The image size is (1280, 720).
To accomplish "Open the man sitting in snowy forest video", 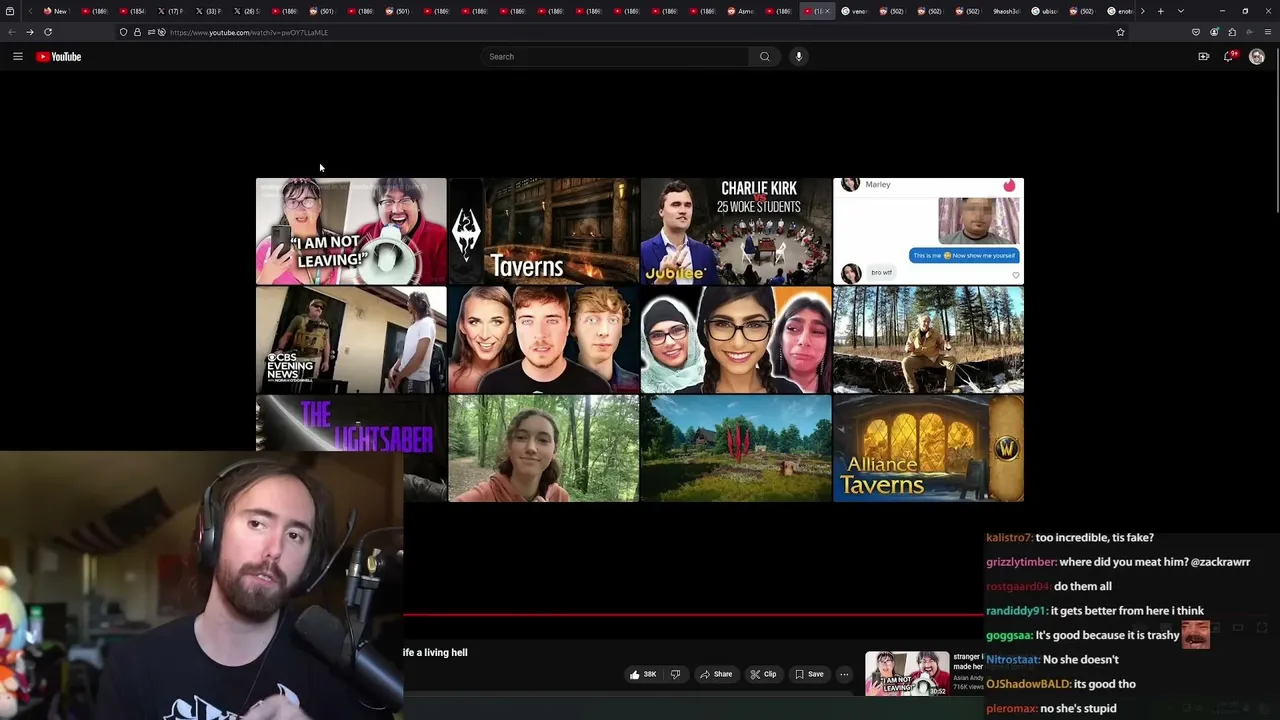I will pos(928,340).
